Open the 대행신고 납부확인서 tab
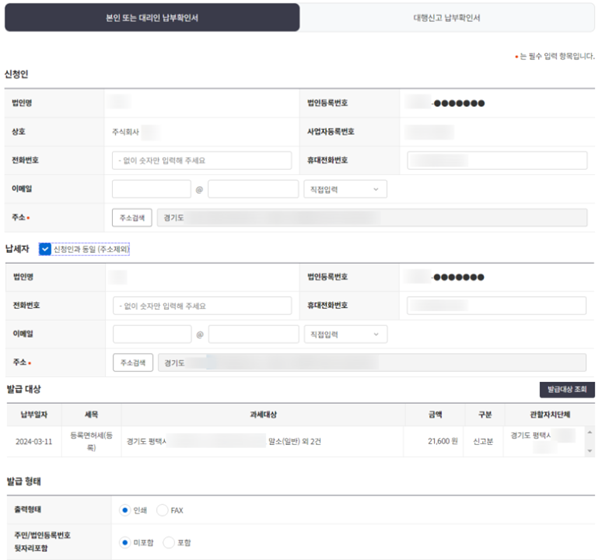 point(448,18)
